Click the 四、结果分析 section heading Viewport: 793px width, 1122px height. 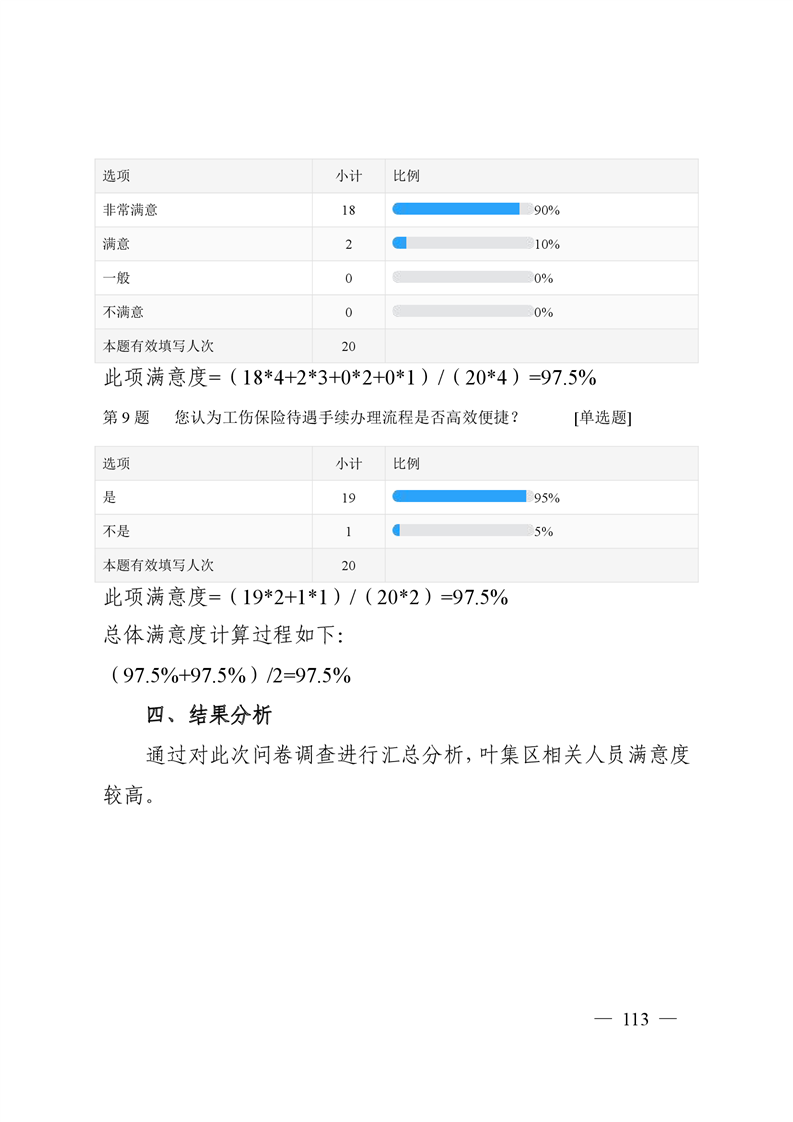coord(209,716)
